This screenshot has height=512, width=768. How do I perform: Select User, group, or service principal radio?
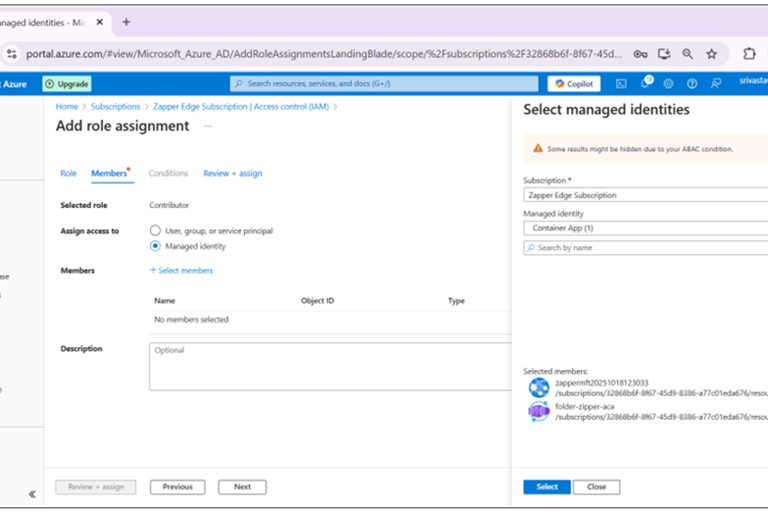(x=155, y=230)
